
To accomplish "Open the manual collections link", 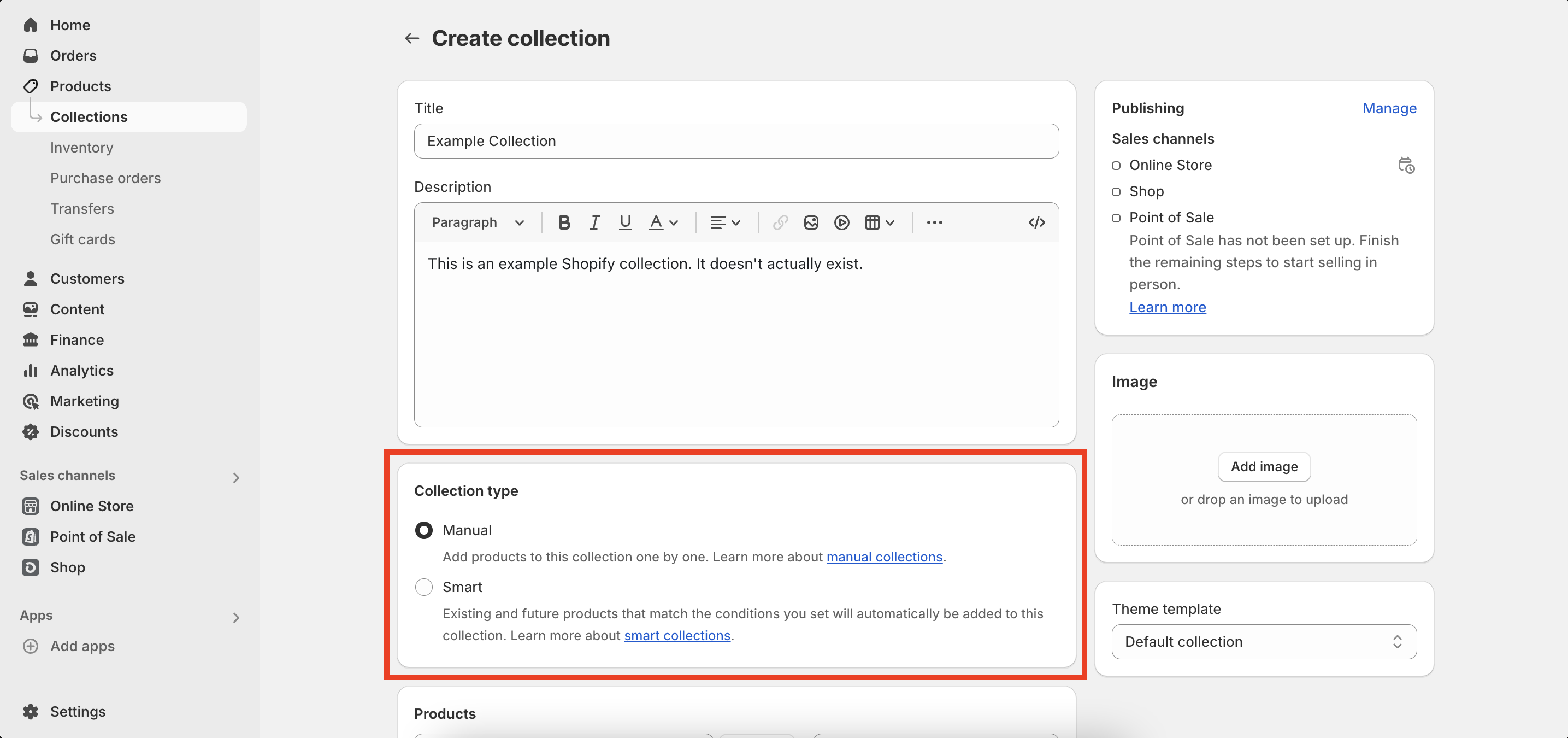I will click(884, 557).
